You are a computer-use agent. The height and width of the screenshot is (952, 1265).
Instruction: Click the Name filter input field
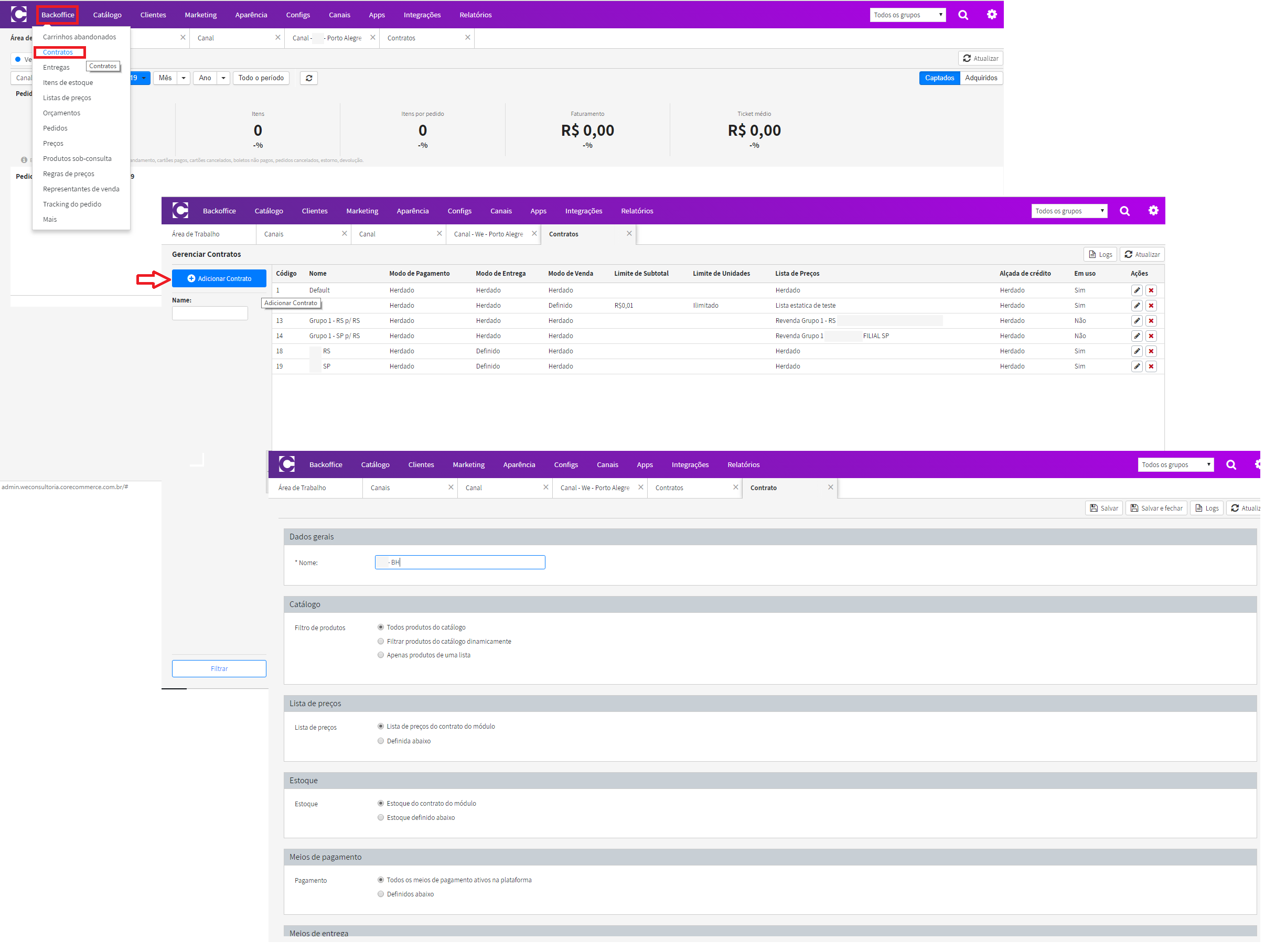[x=210, y=313]
